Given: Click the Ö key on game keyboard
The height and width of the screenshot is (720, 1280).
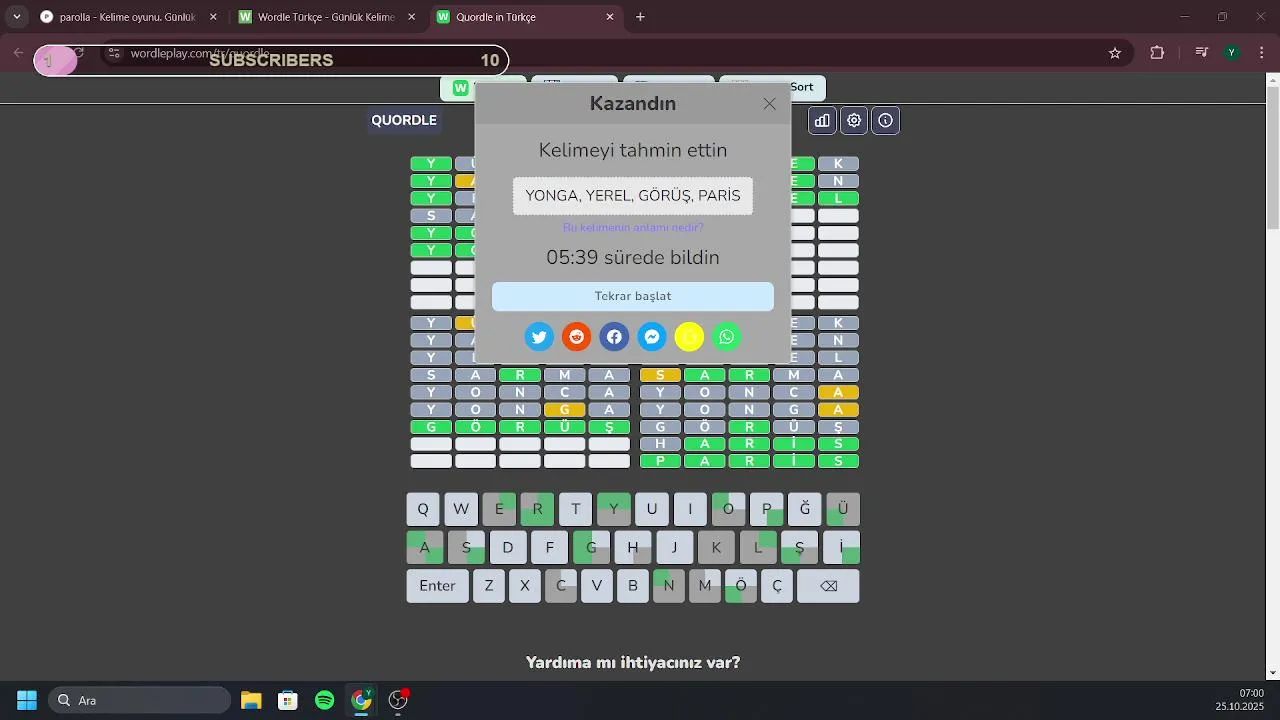Looking at the screenshot, I should tap(741, 586).
